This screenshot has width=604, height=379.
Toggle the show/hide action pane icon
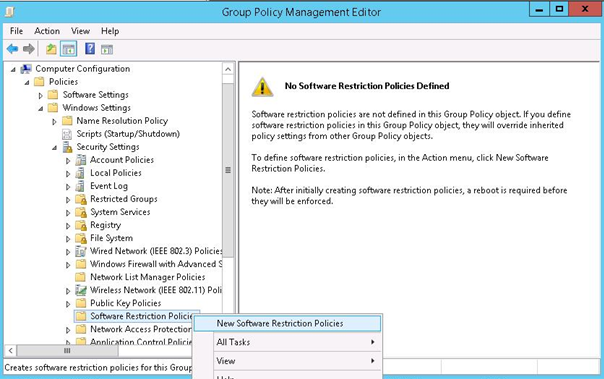pyautogui.click(x=107, y=49)
